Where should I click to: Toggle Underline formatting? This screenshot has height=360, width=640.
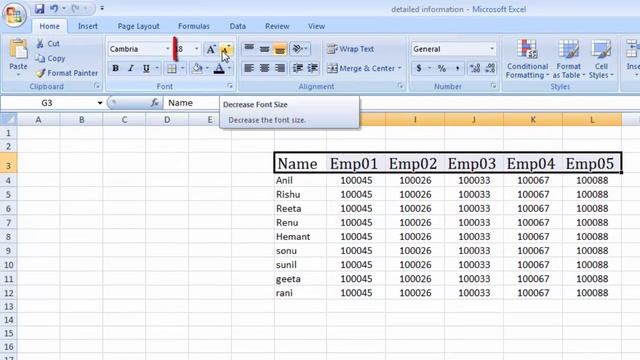pyautogui.click(x=146, y=69)
